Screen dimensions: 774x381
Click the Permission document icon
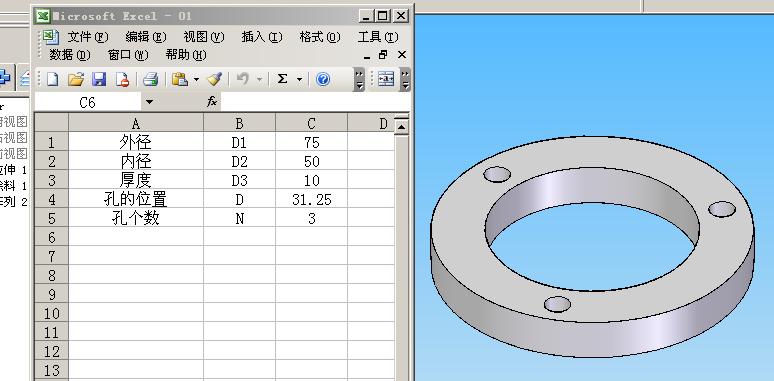coord(122,79)
